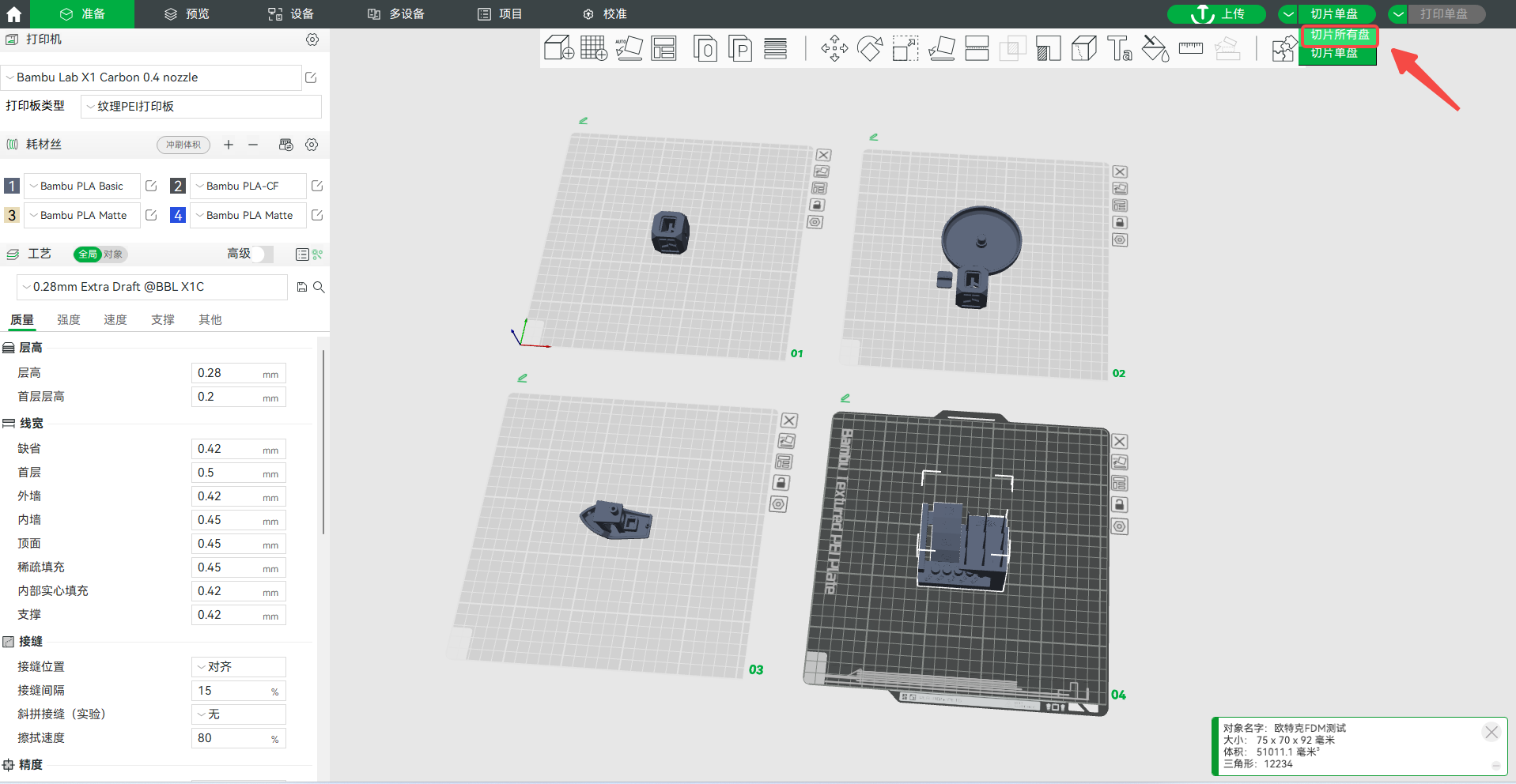Click the Auto orient toolbar icon
The height and width of the screenshot is (784, 1516).
629,48
